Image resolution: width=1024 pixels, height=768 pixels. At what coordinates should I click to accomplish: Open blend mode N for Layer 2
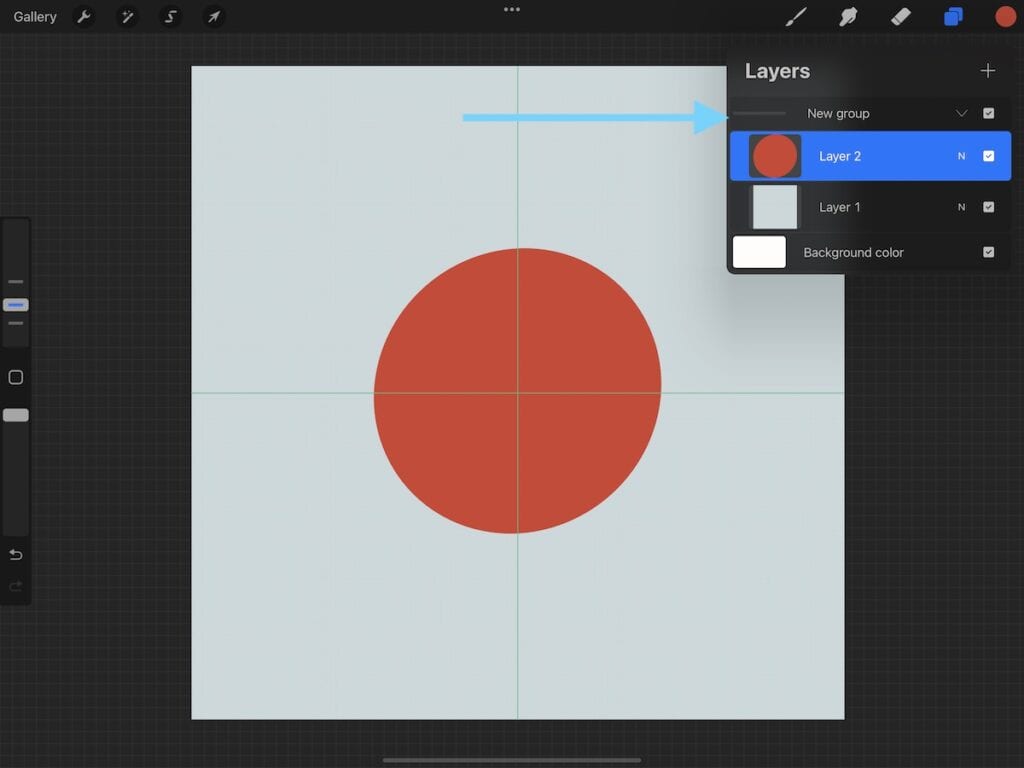[x=961, y=156]
